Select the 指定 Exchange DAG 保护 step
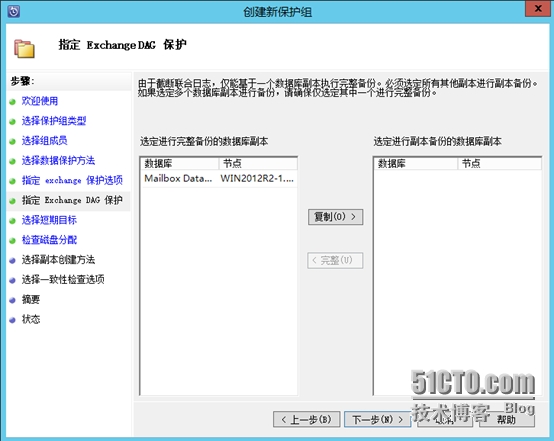The height and width of the screenshot is (441, 554). pos(72,200)
